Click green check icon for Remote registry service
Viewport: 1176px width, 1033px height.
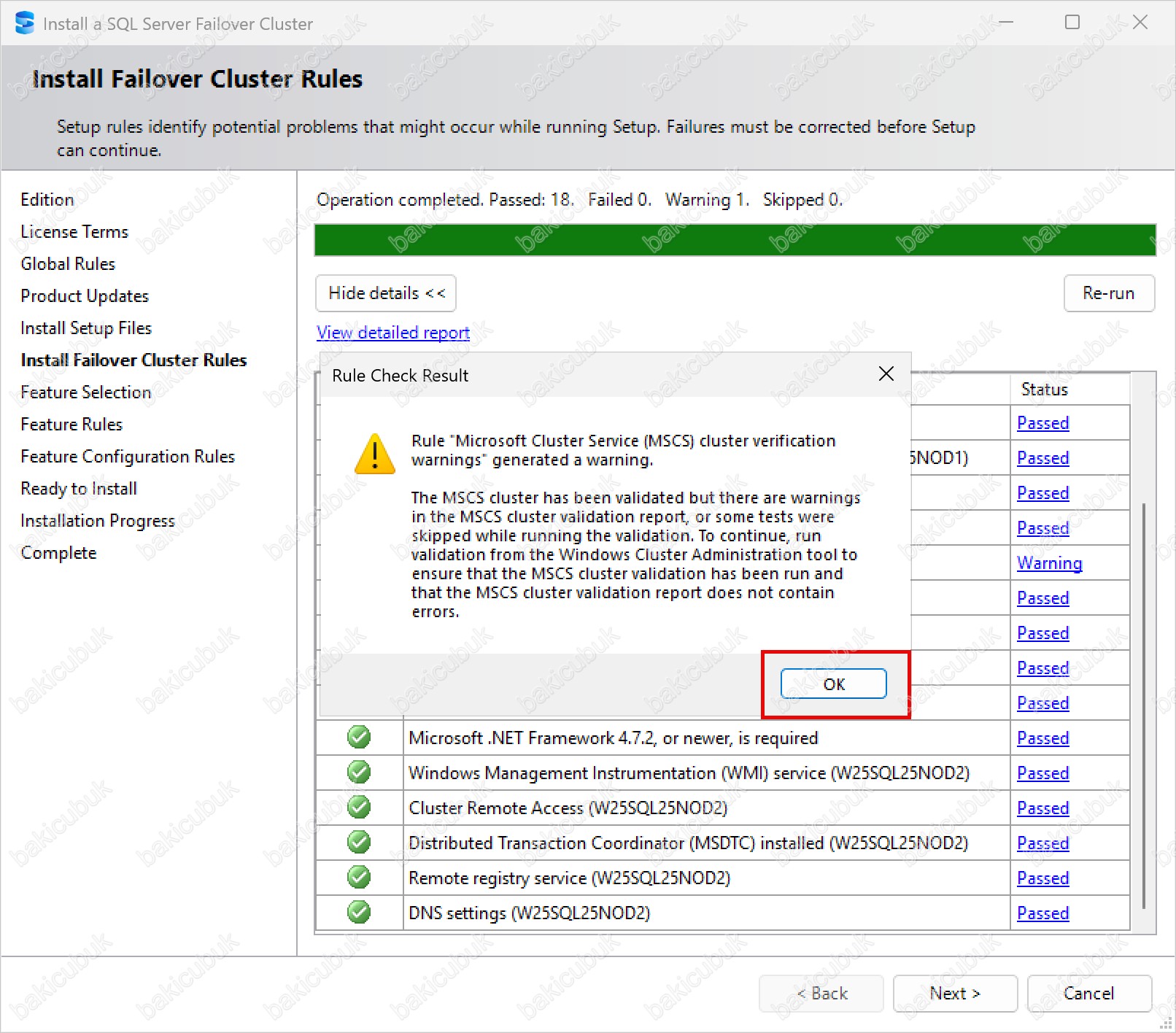coord(359,878)
